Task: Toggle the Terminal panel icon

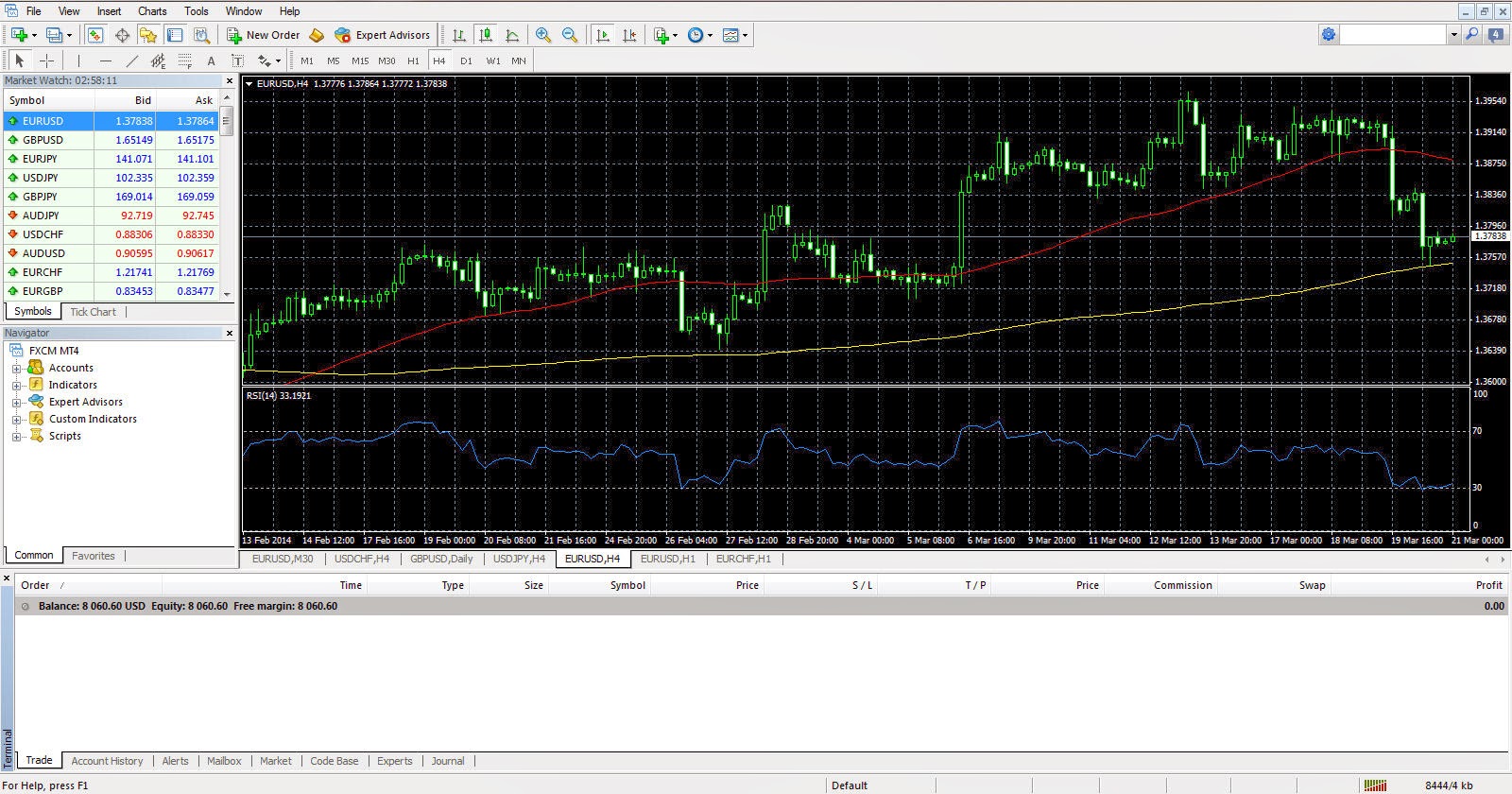Action: pyautogui.click(x=175, y=35)
